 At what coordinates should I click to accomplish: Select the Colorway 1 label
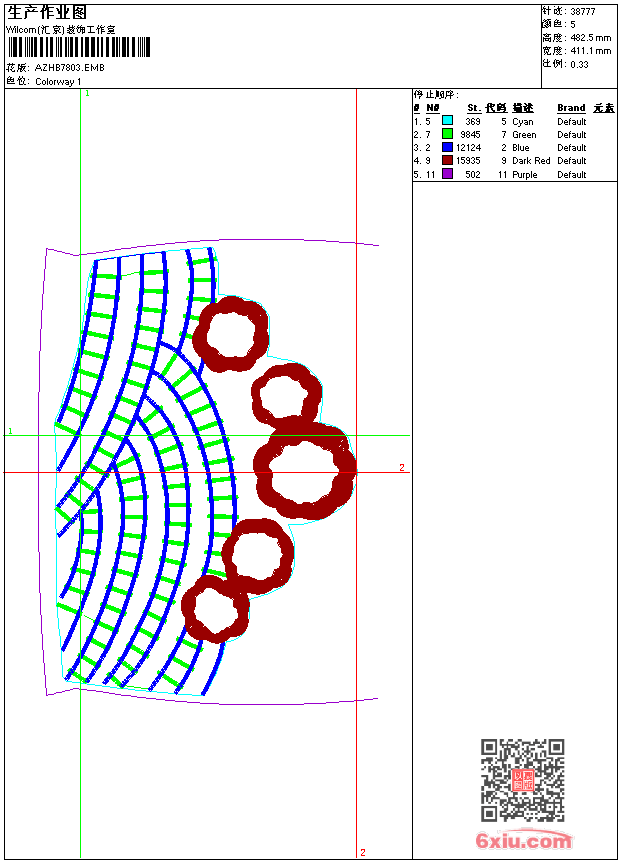[x=58, y=82]
